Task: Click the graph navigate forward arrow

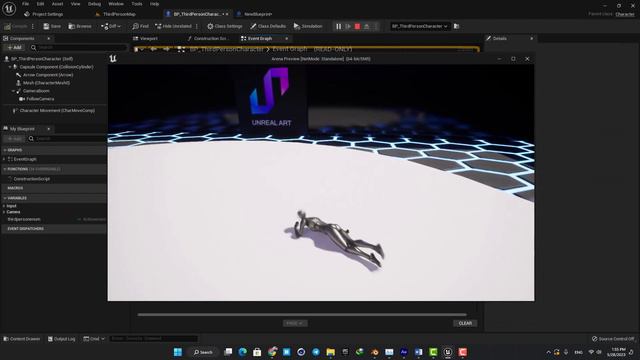Action: [166, 49]
